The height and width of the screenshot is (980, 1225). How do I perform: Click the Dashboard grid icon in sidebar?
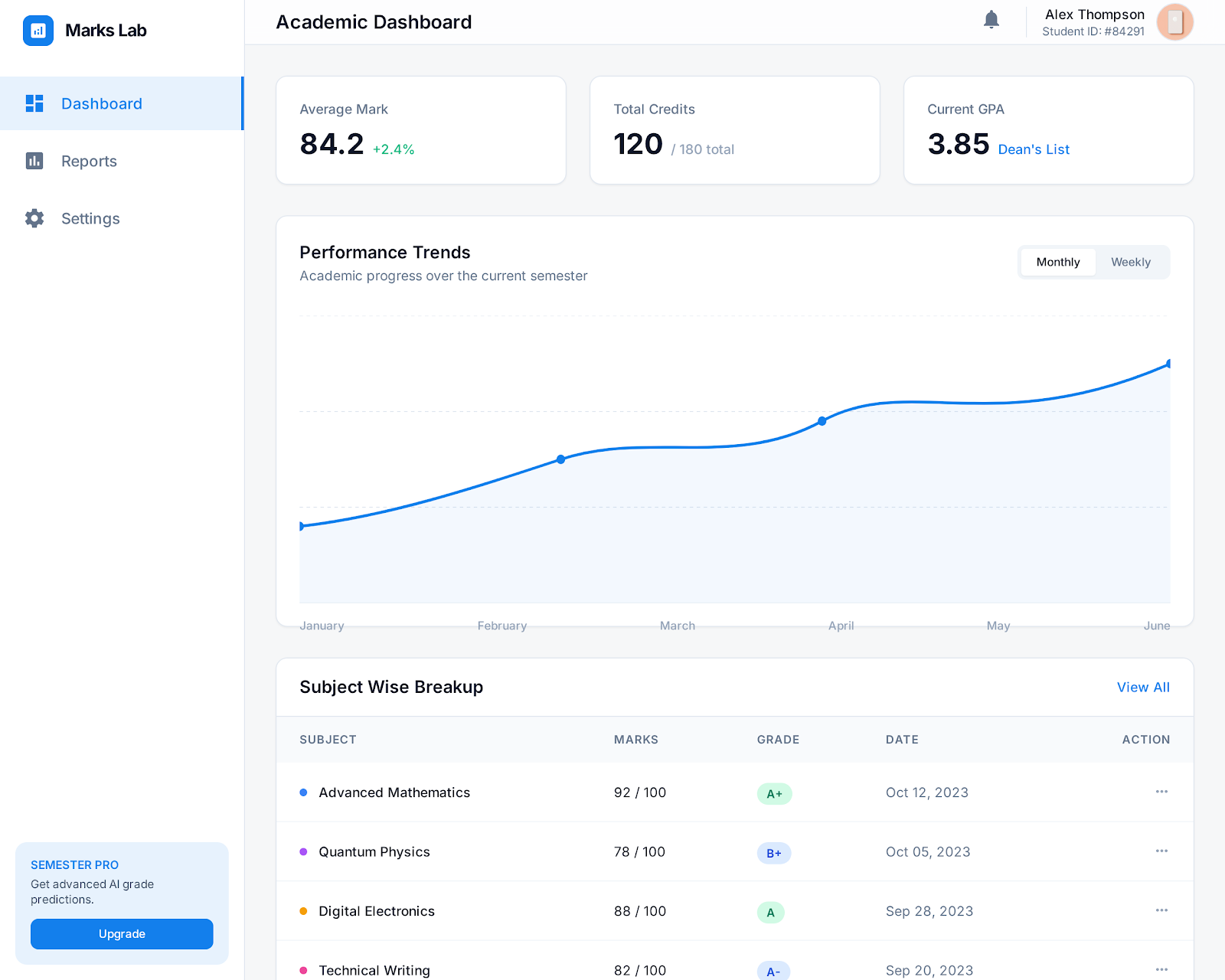tap(34, 103)
